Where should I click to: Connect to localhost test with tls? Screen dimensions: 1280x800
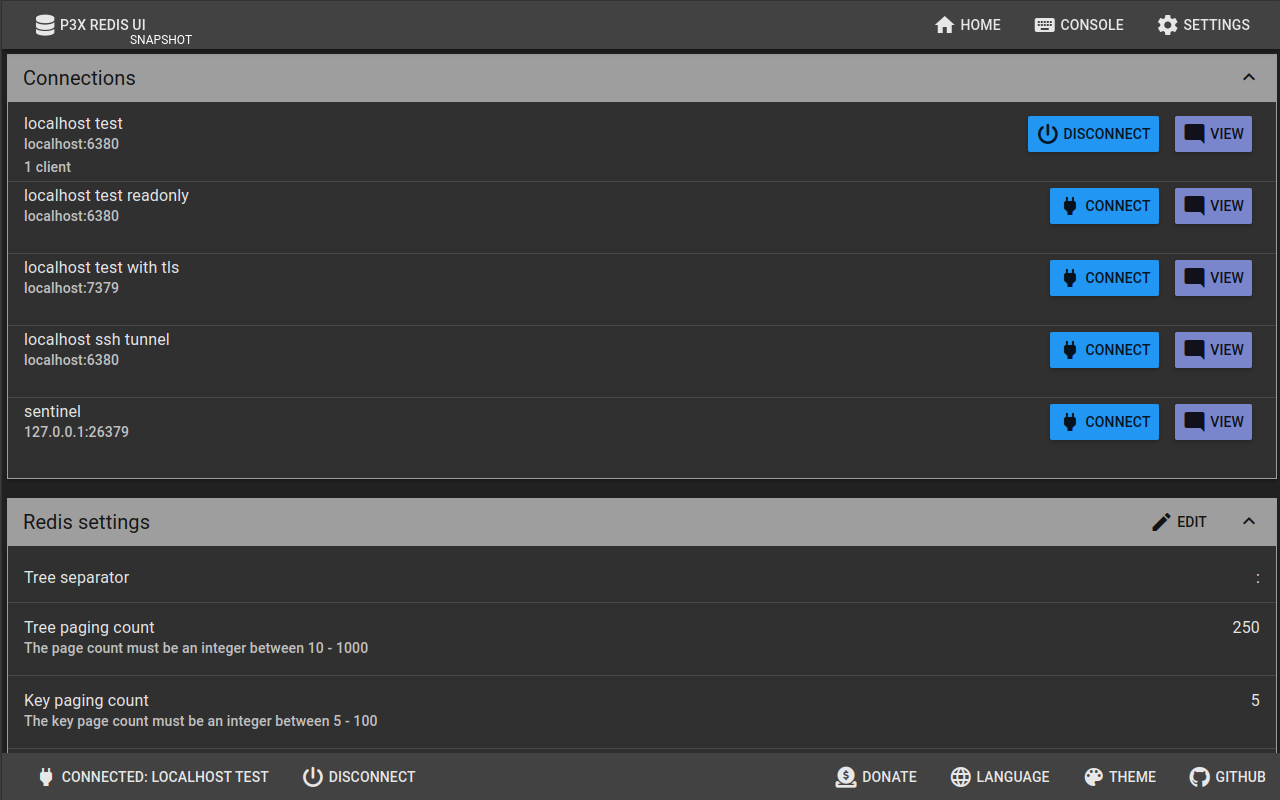(x=1104, y=278)
